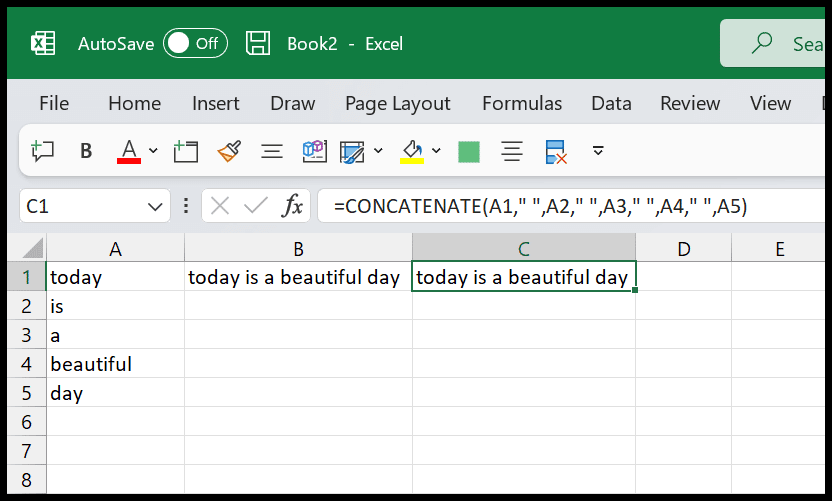Image resolution: width=832 pixels, height=501 pixels.
Task: Click the New Comment icon
Action: point(42,151)
